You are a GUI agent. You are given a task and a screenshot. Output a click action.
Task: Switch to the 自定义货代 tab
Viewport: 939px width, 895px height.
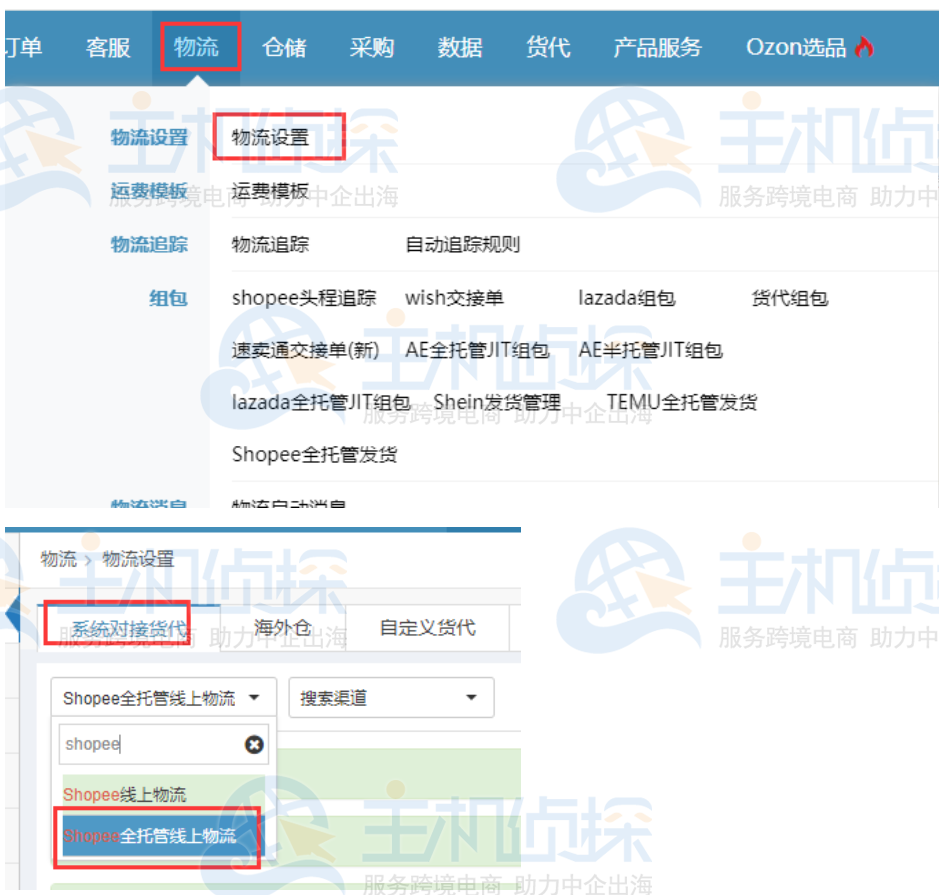428,628
